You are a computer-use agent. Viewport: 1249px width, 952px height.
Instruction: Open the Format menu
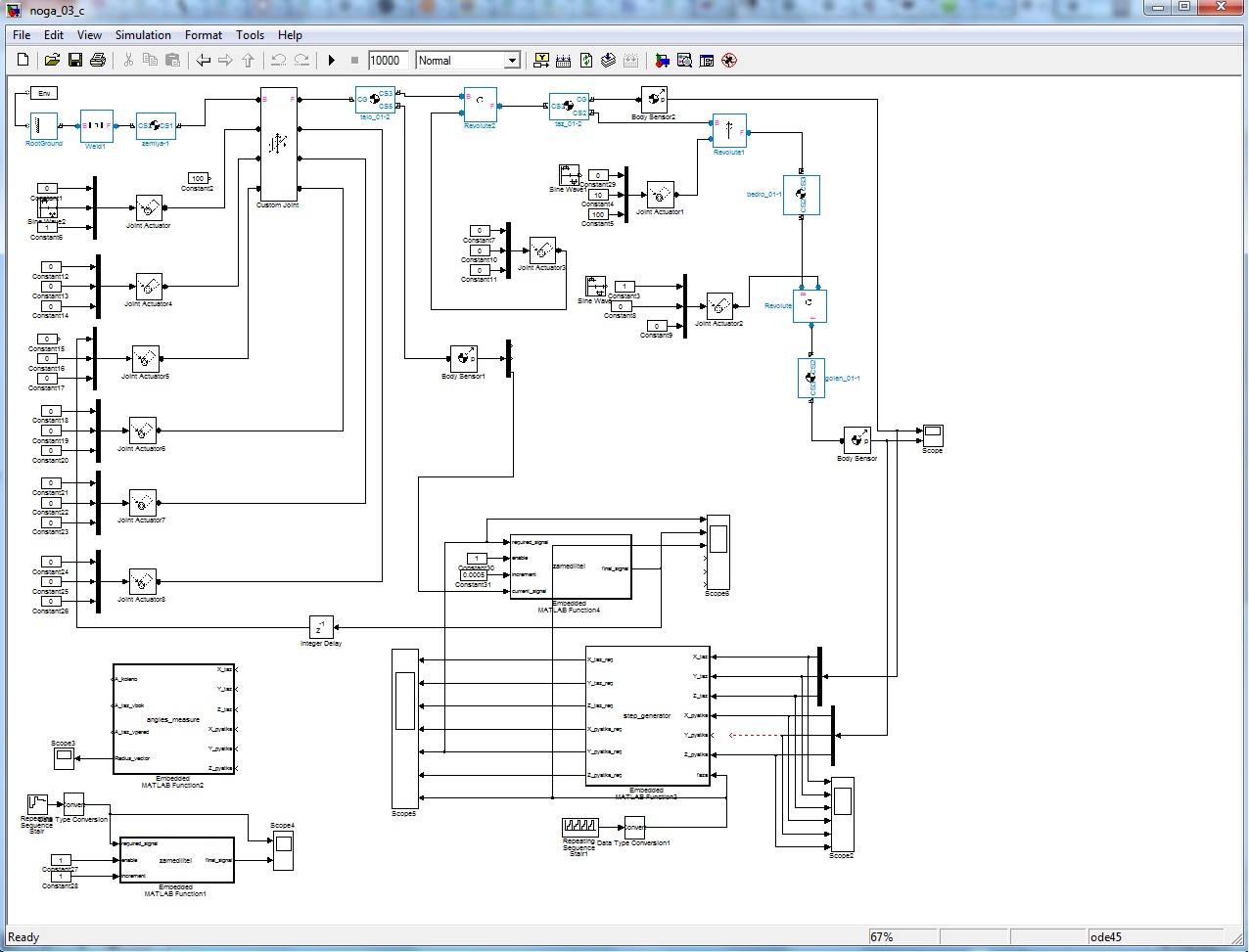(204, 35)
